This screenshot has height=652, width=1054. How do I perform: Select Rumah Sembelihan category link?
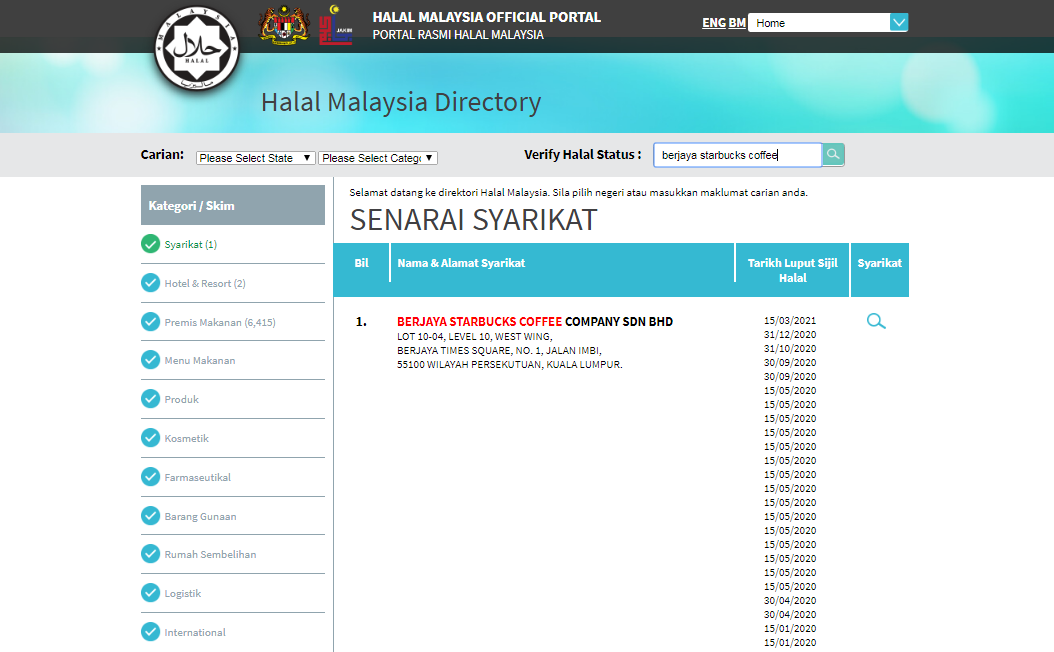click(210, 555)
